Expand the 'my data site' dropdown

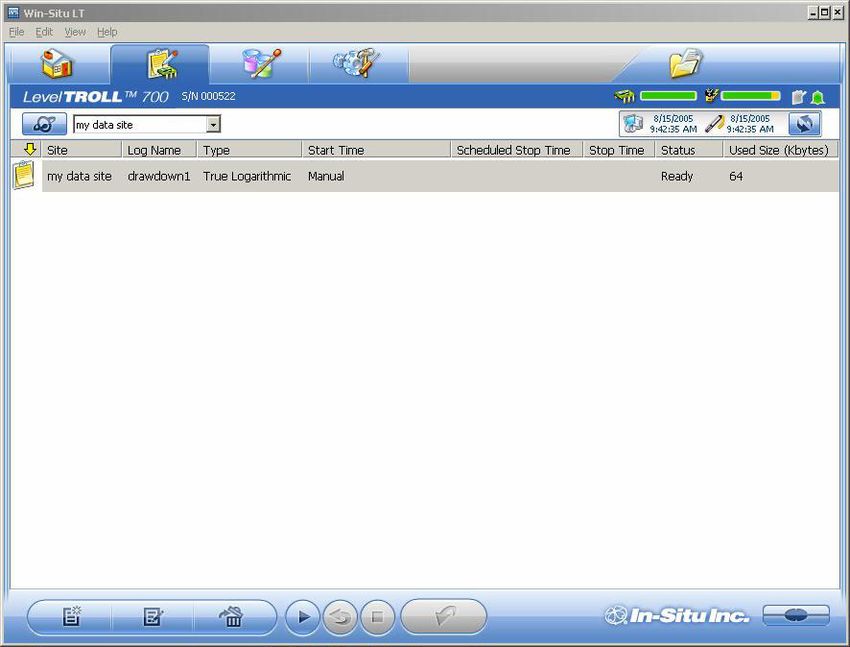tap(214, 125)
